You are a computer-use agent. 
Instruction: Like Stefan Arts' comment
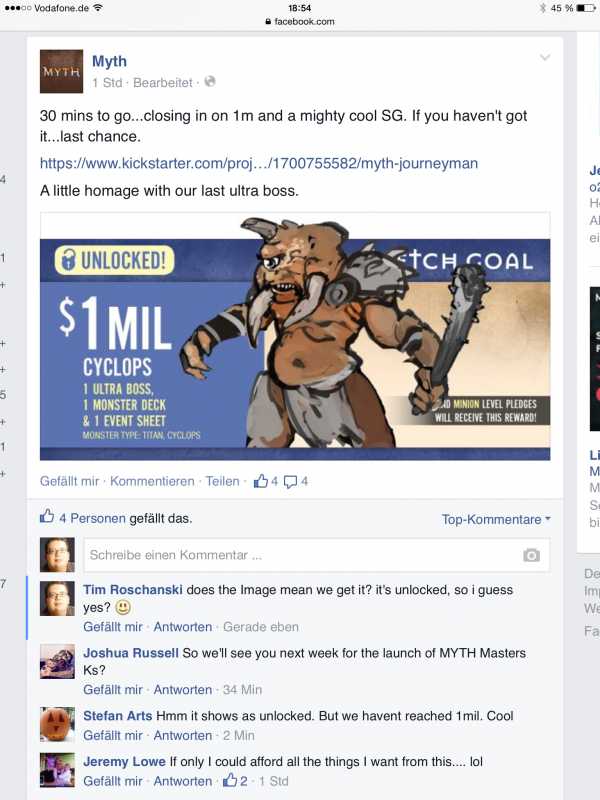[113, 735]
